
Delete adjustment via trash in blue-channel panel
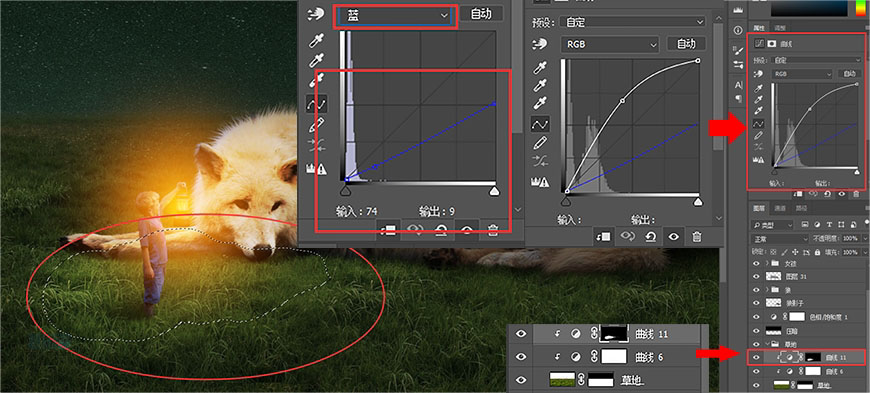pos(493,230)
